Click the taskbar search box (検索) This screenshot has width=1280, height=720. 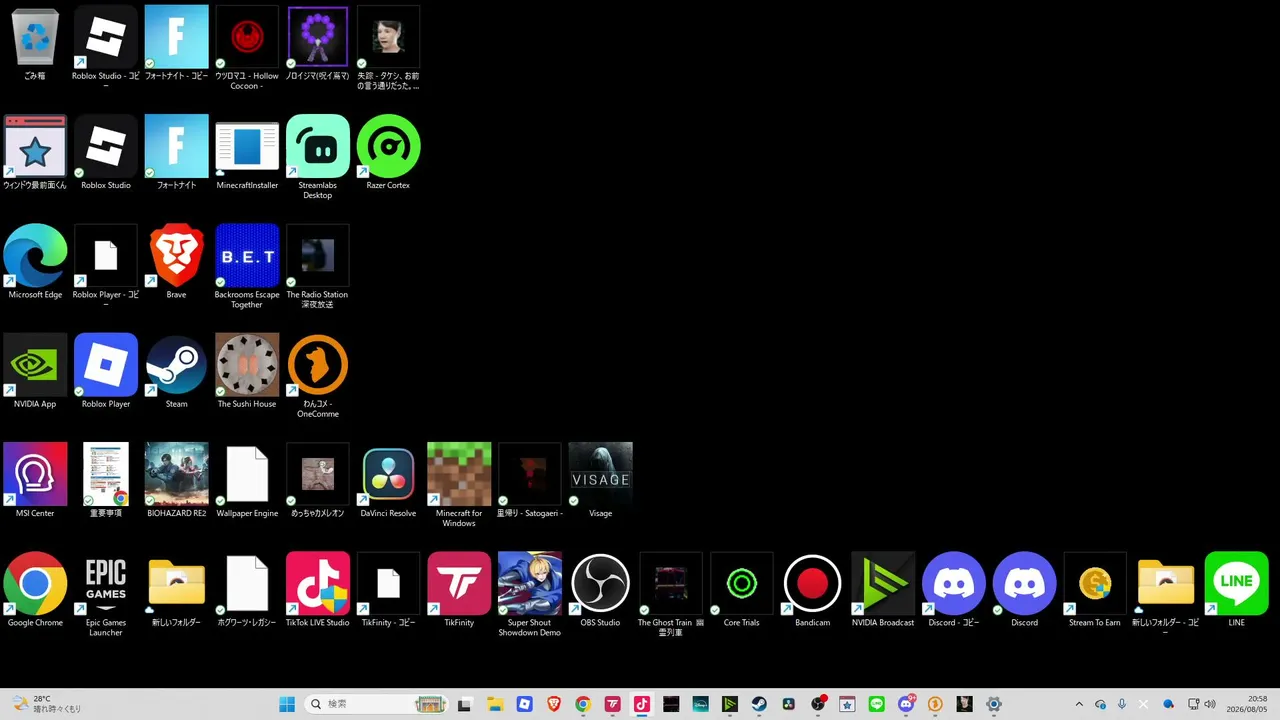pos(376,704)
